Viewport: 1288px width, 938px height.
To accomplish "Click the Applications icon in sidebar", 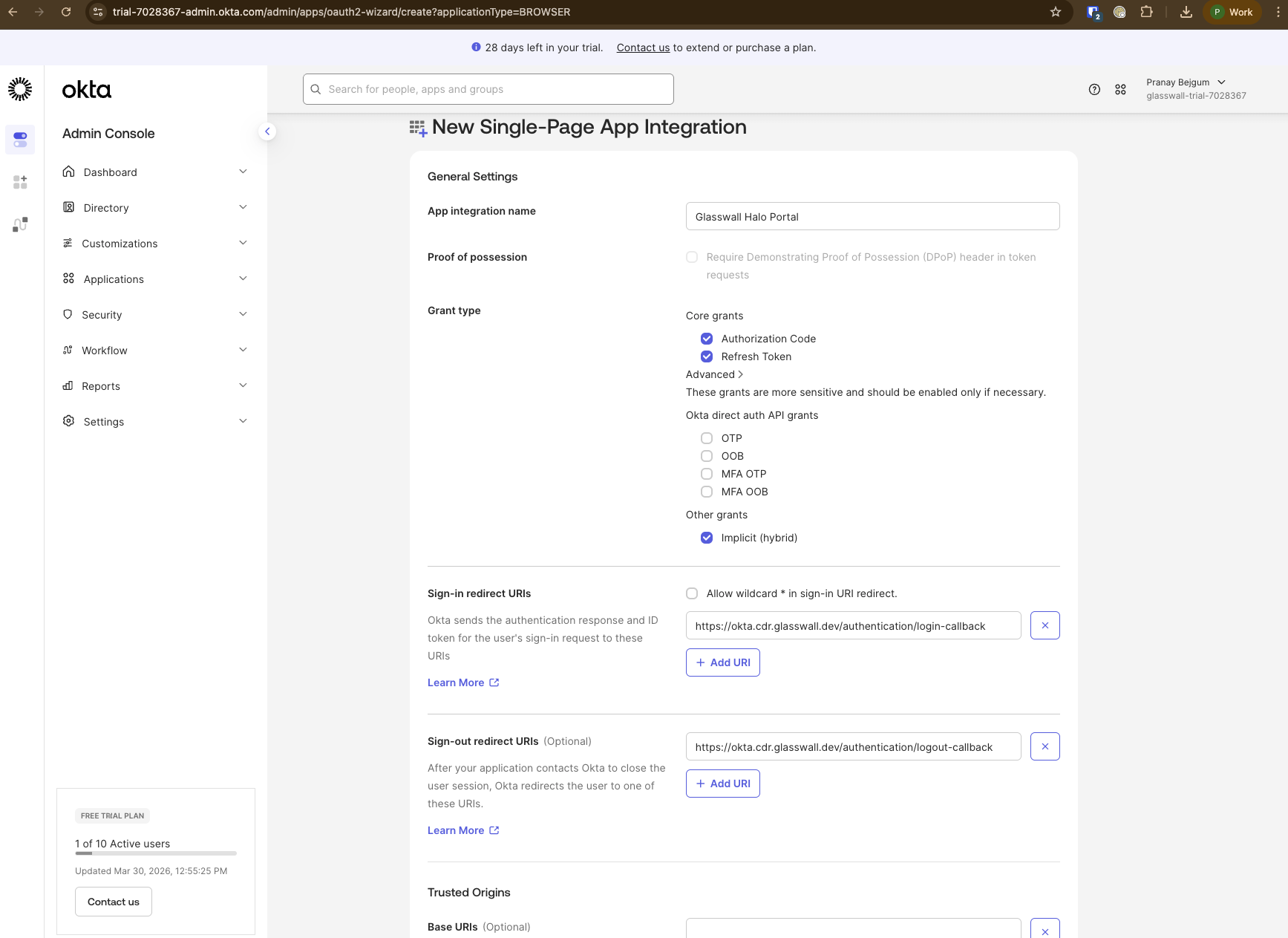I will pyautogui.click(x=68, y=279).
